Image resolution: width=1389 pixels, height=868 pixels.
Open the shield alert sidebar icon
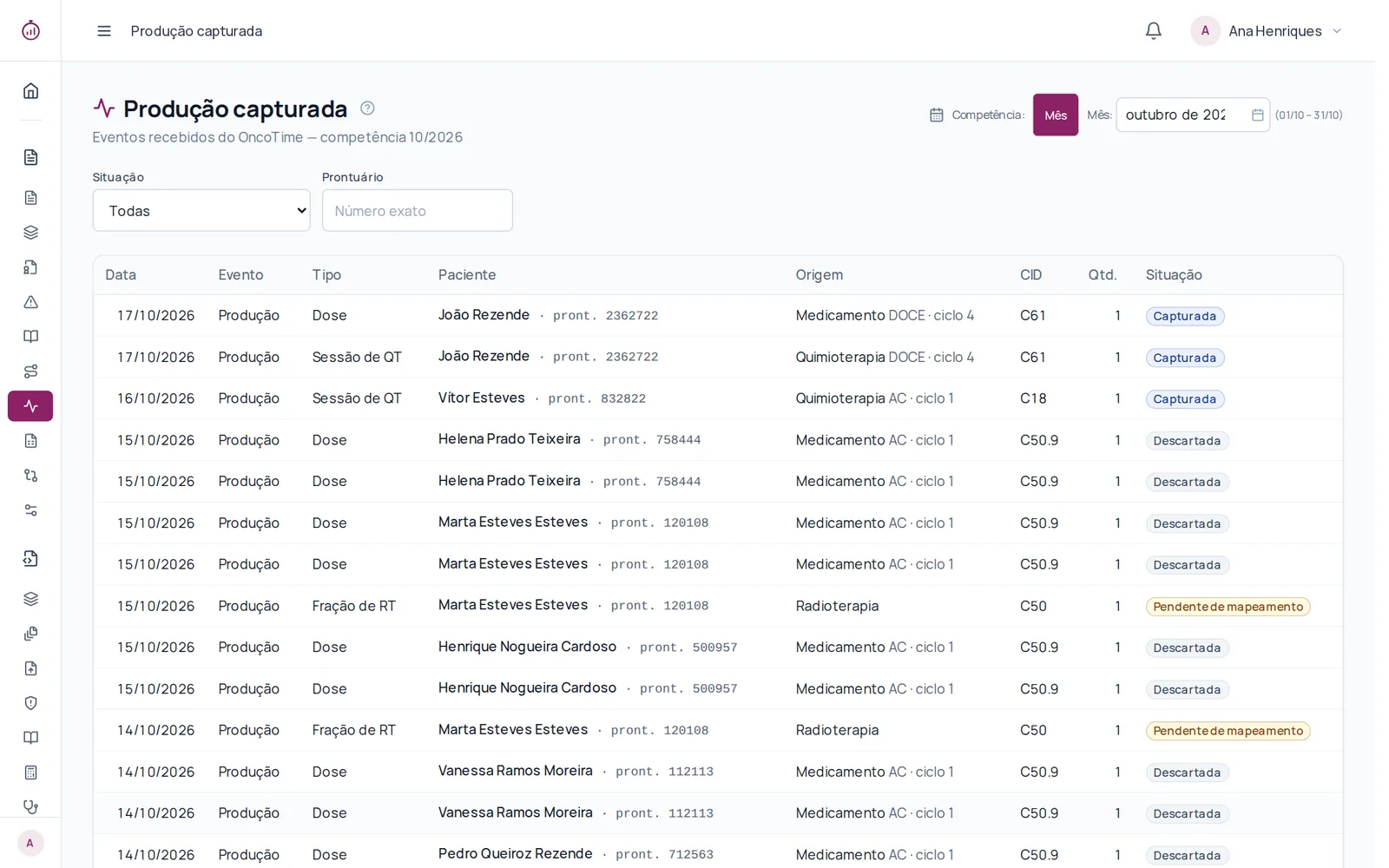click(30, 703)
